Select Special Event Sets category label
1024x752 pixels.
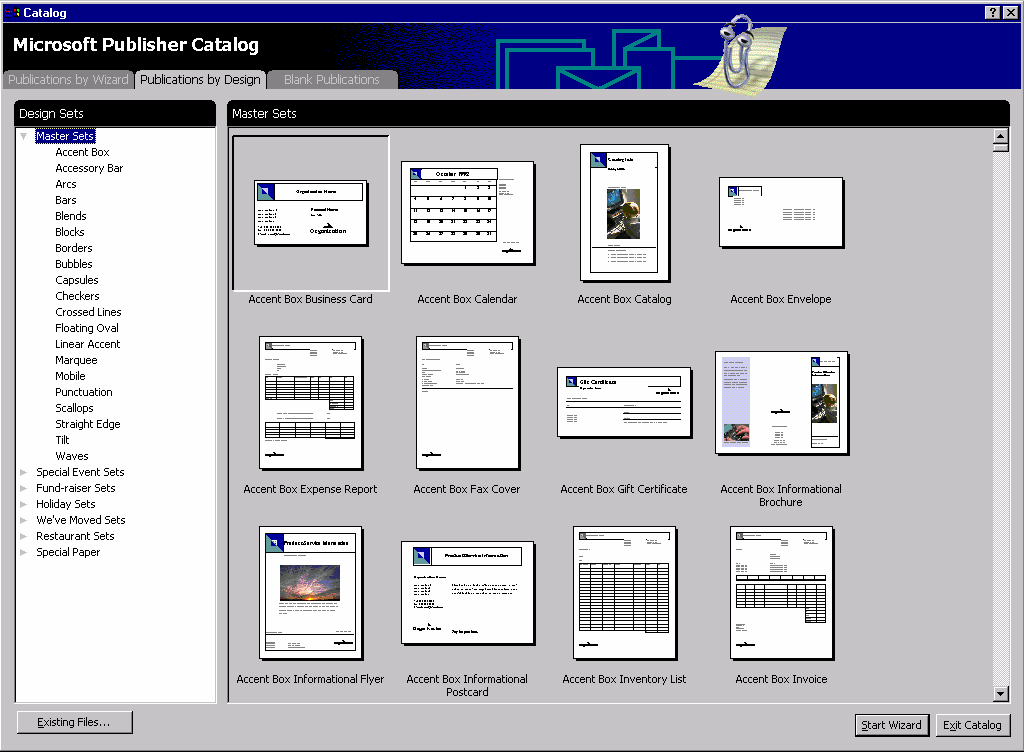(80, 472)
